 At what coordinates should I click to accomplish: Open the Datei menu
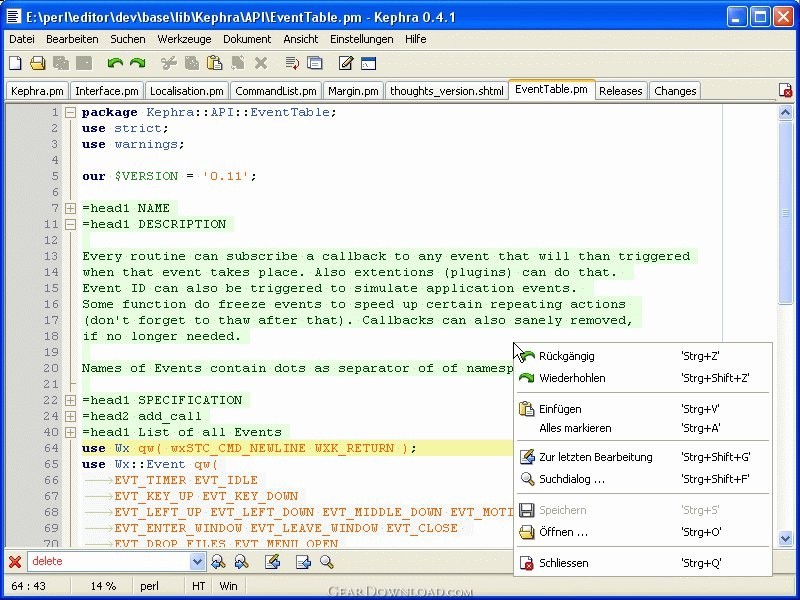tap(22, 39)
